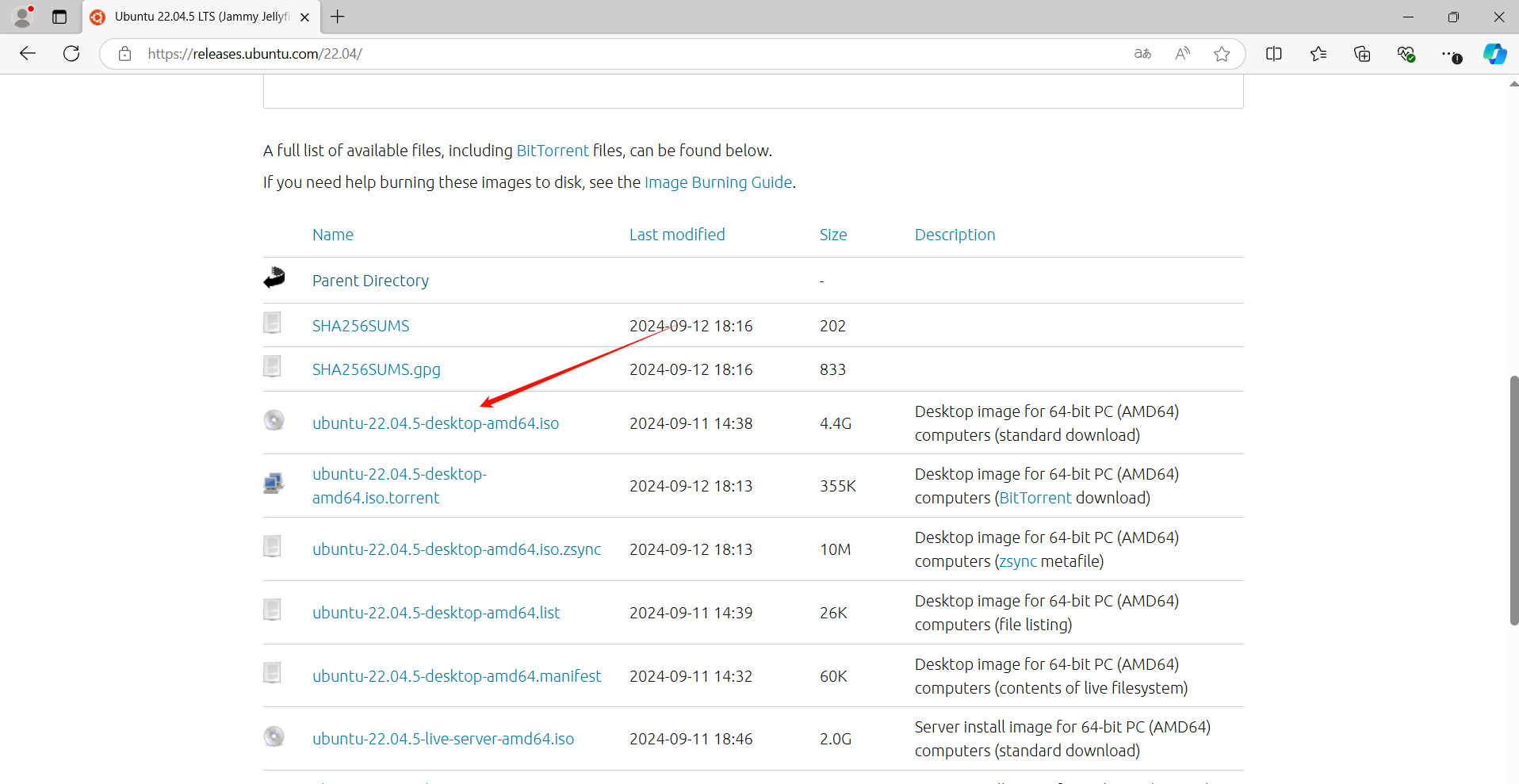The width and height of the screenshot is (1519, 784).
Task: Sort listing by Size column header
Action: (x=832, y=235)
